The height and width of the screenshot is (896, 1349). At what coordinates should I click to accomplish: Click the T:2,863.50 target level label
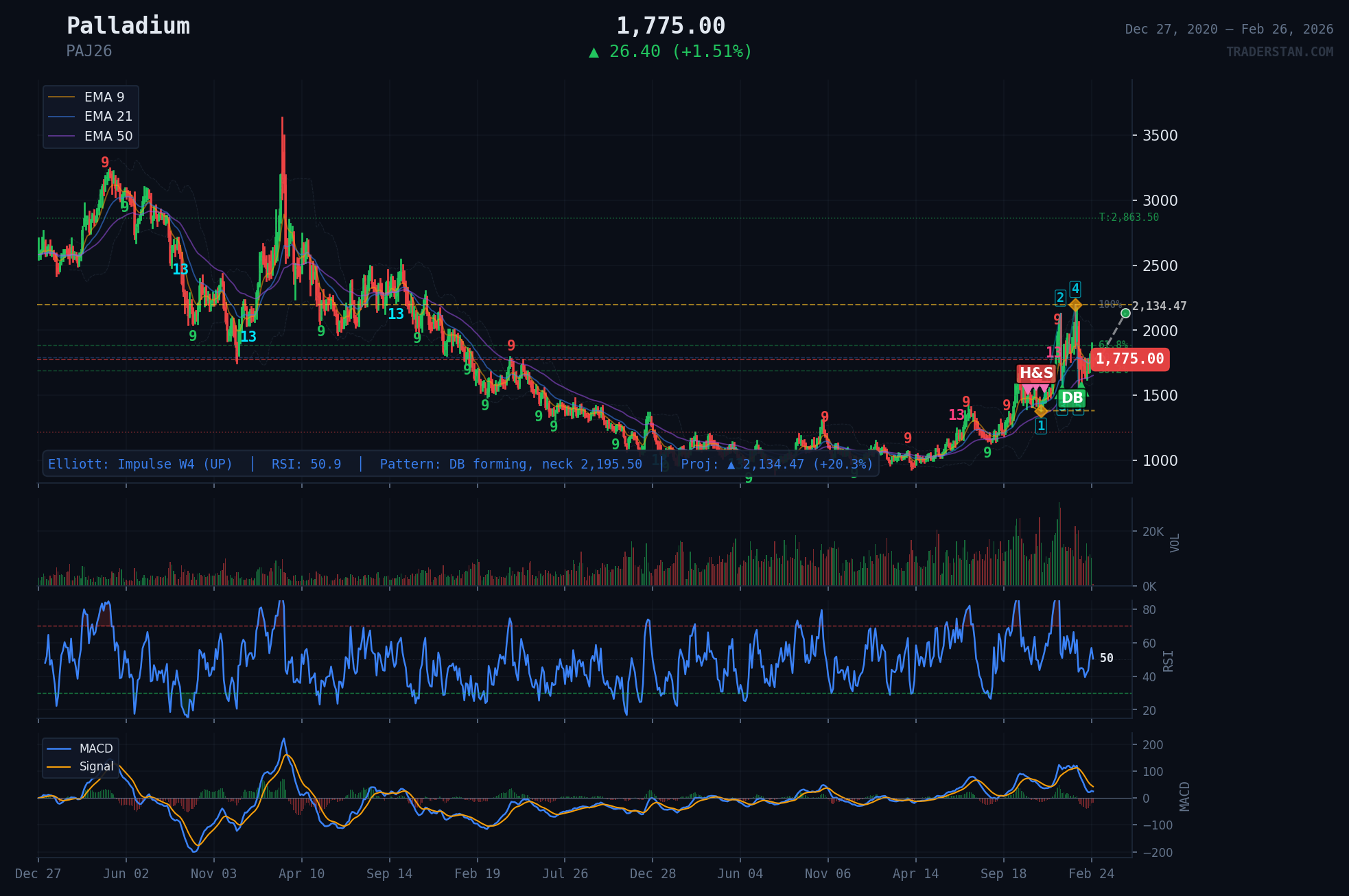tap(1129, 217)
